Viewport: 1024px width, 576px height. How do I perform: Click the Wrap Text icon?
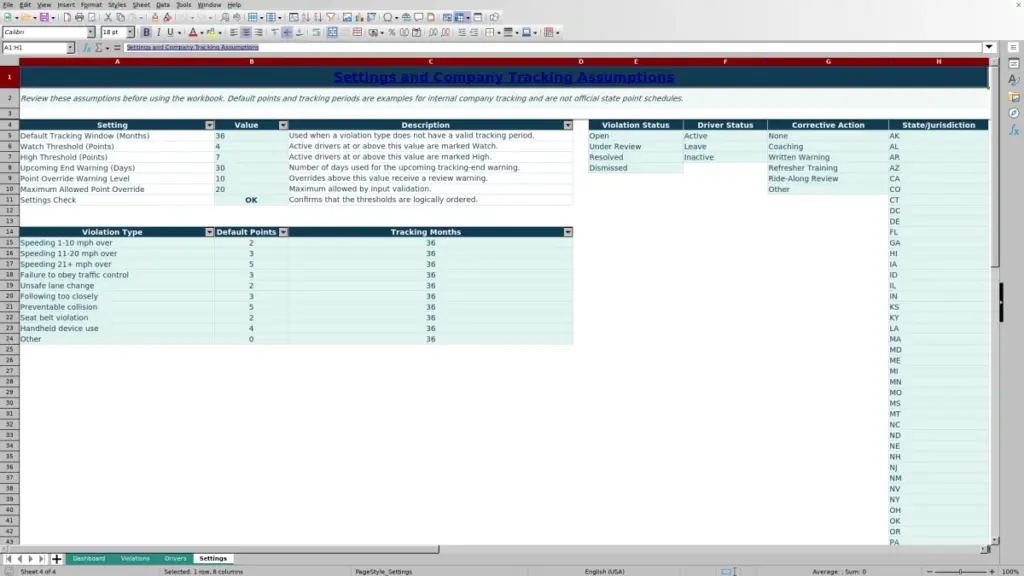point(316,32)
